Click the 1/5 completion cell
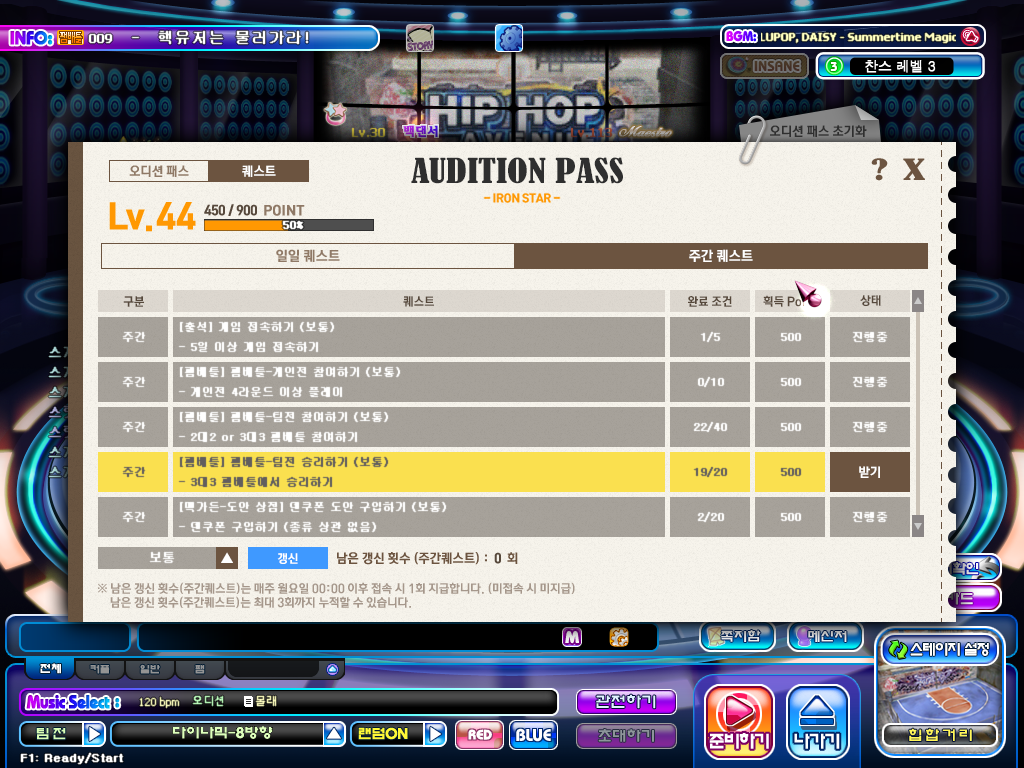This screenshot has height=768, width=1024. coord(710,337)
